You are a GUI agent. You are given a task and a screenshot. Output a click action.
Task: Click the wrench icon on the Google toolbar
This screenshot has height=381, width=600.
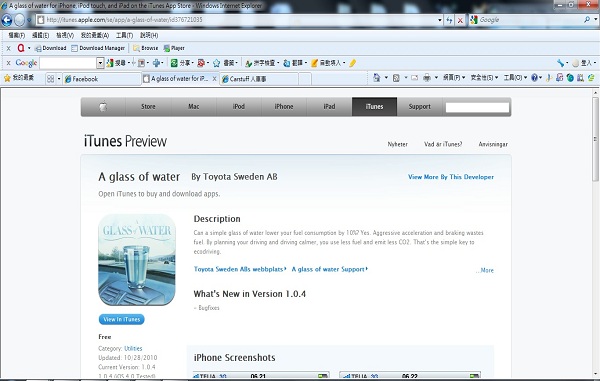pos(561,63)
